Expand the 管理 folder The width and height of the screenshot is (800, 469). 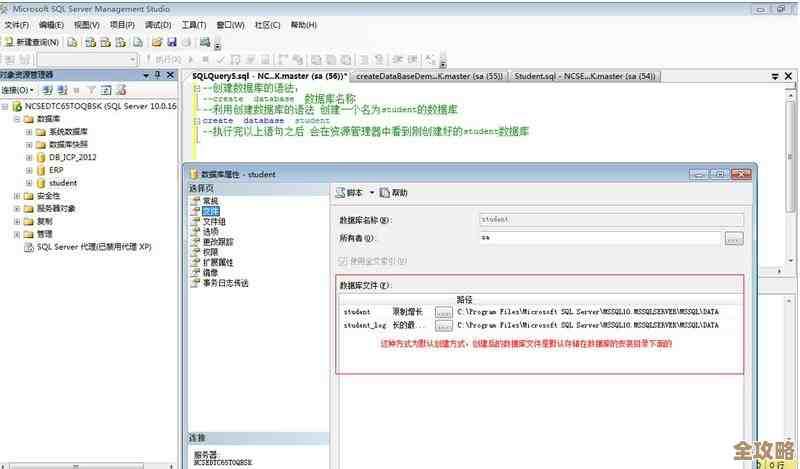[17, 234]
